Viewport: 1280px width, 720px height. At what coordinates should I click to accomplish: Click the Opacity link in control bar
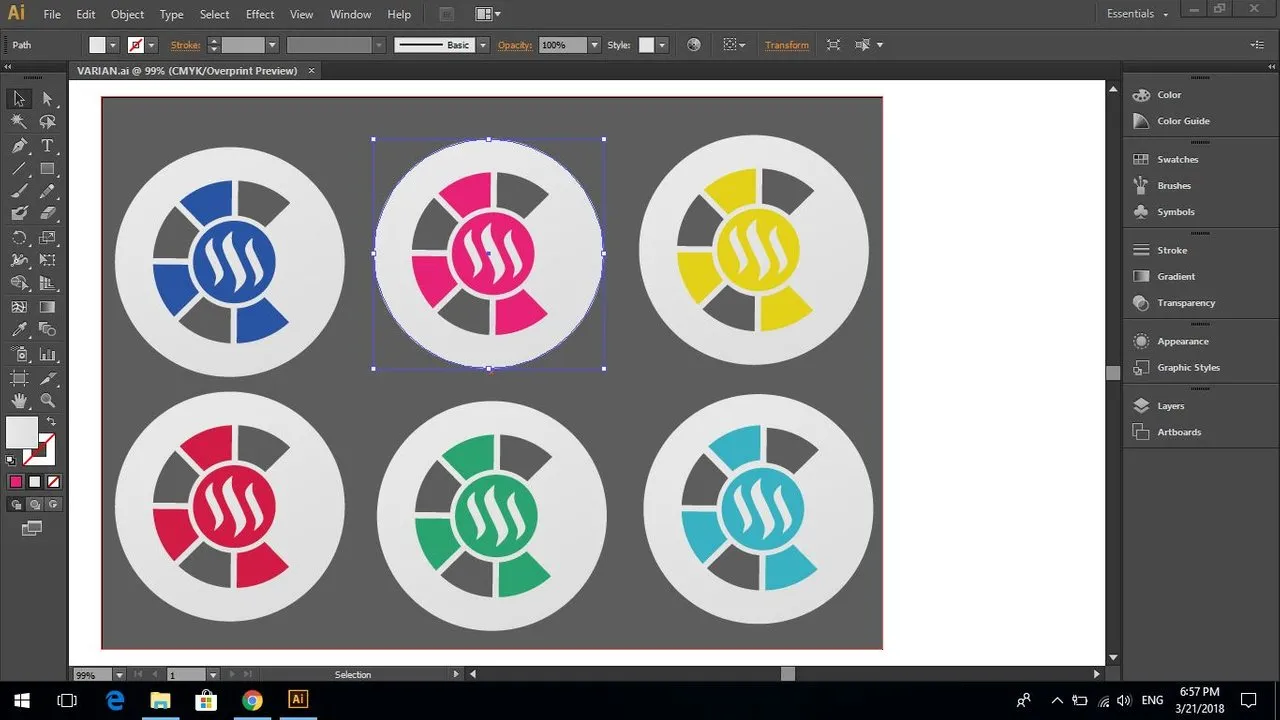pos(515,45)
